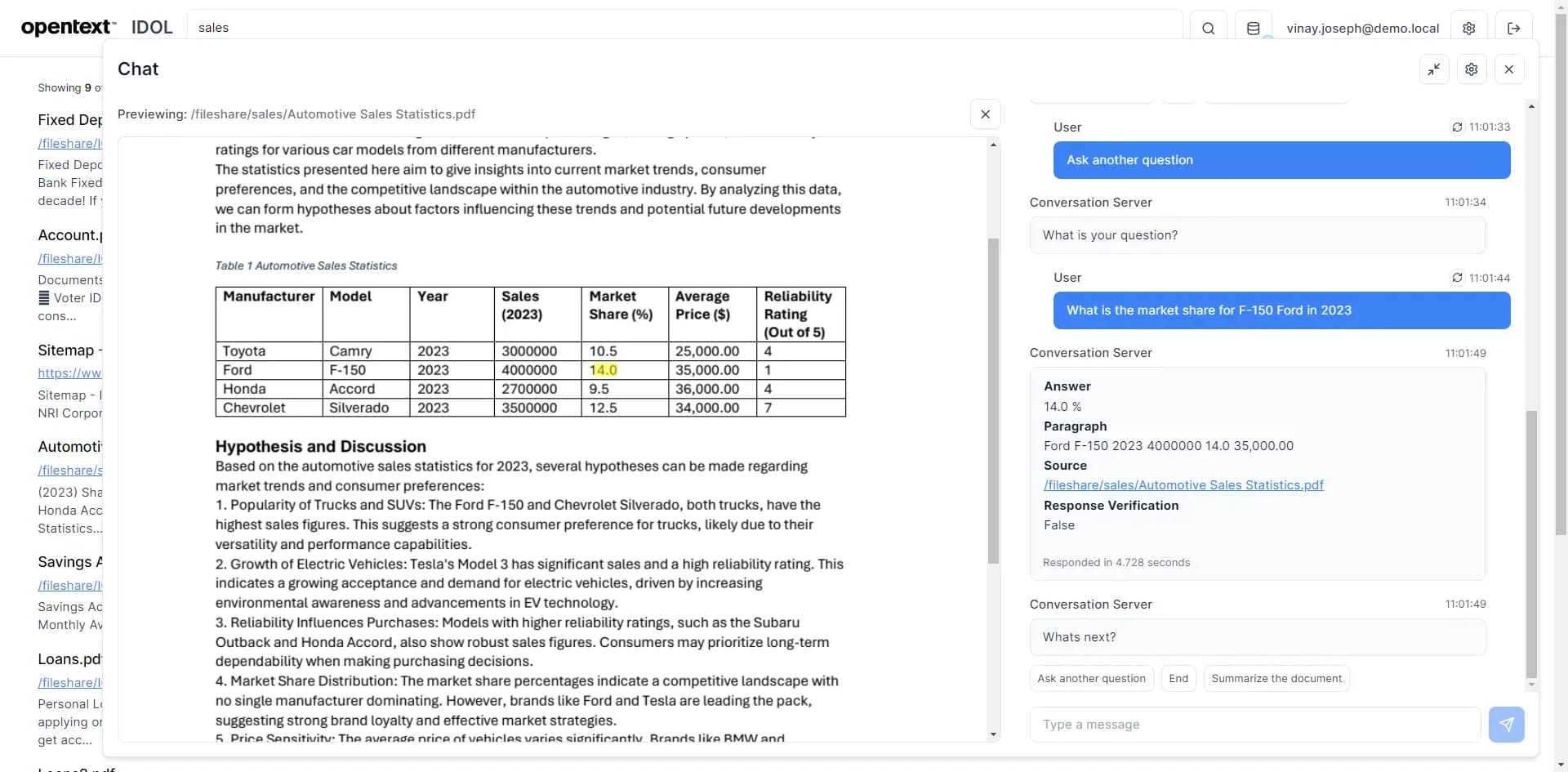Screen dimensions: 1568x772
Task: Click the 'Responded in 4.728 seconds' text
Action: pos(1116,563)
